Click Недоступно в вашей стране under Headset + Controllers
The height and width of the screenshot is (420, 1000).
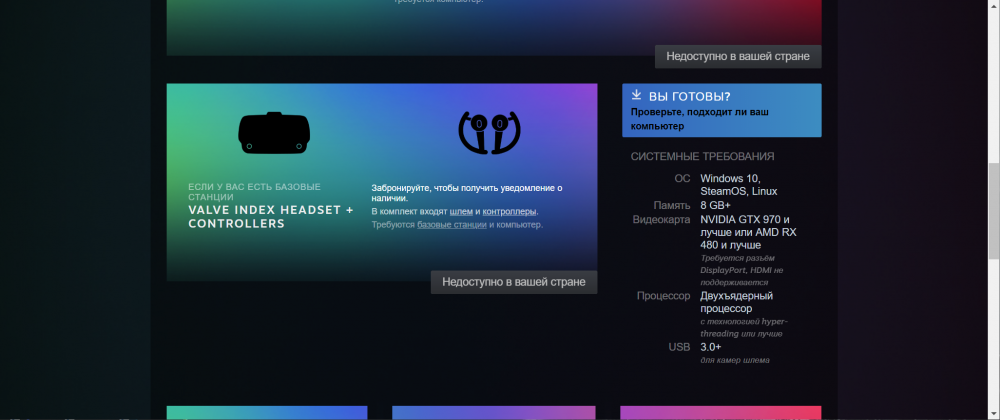click(x=514, y=282)
